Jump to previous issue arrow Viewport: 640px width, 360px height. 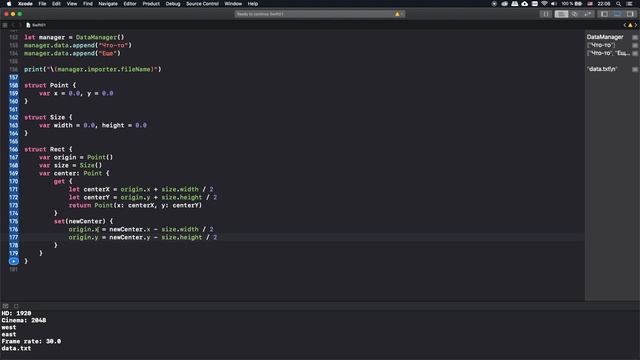[625, 25]
